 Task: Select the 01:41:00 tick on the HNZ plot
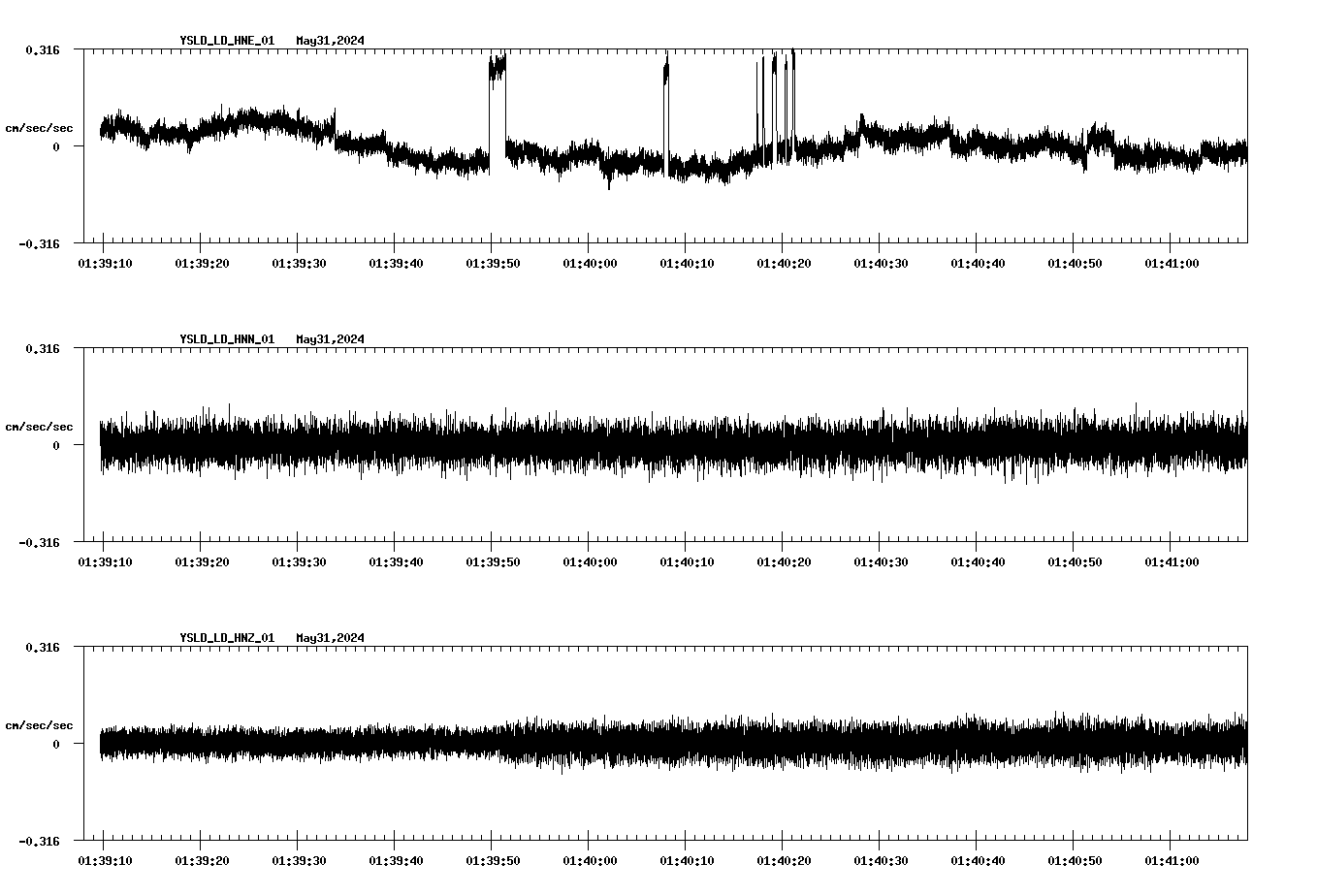coord(1170,859)
